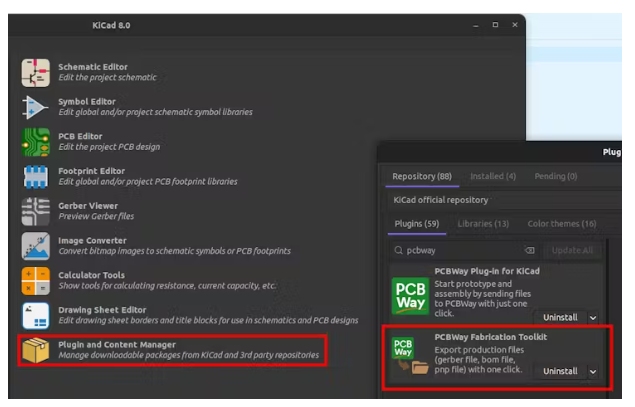Launch Gerber Viewer via its icon

tap(36, 211)
